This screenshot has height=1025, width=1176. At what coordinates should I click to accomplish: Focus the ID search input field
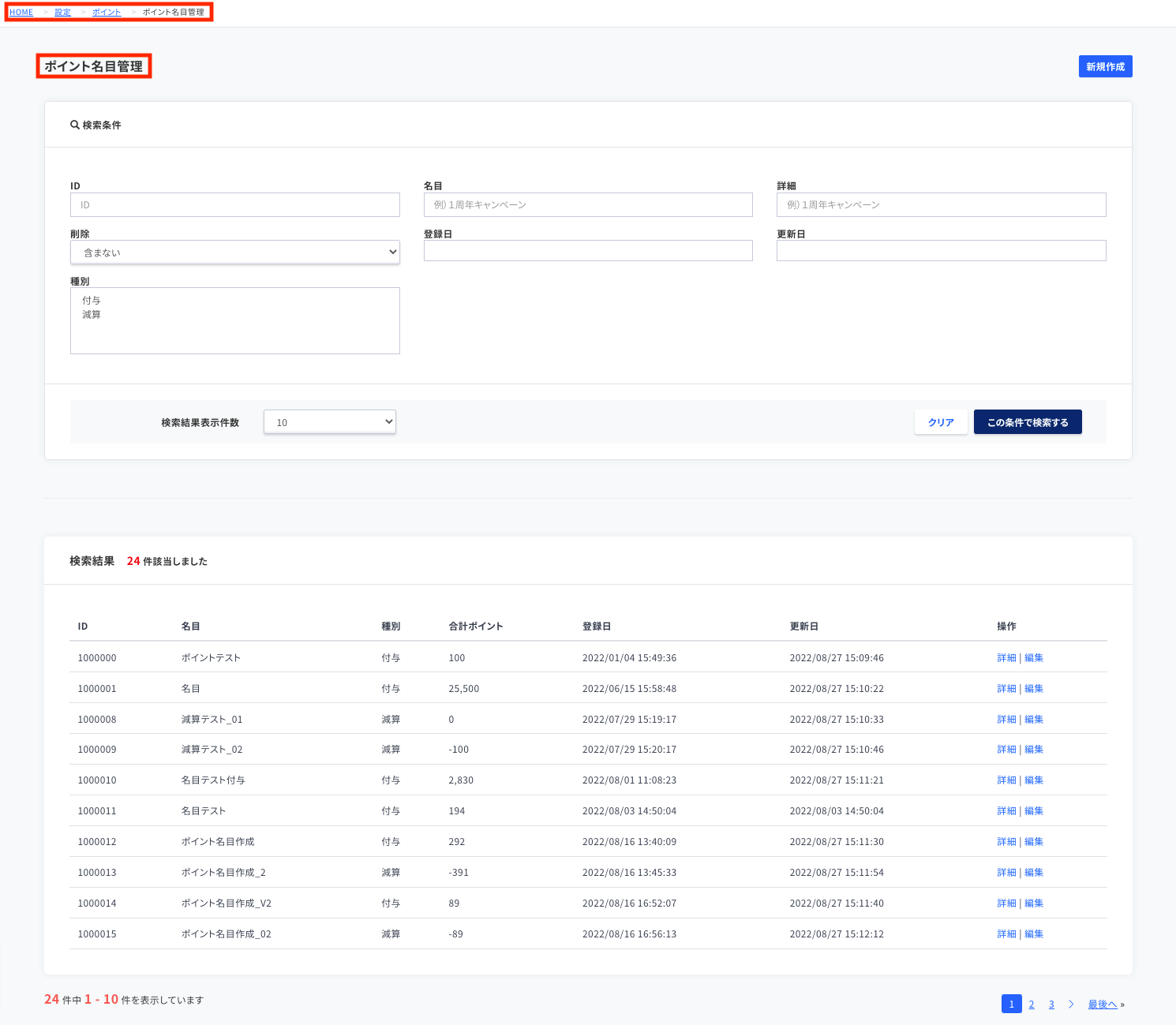pyautogui.click(x=235, y=205)
